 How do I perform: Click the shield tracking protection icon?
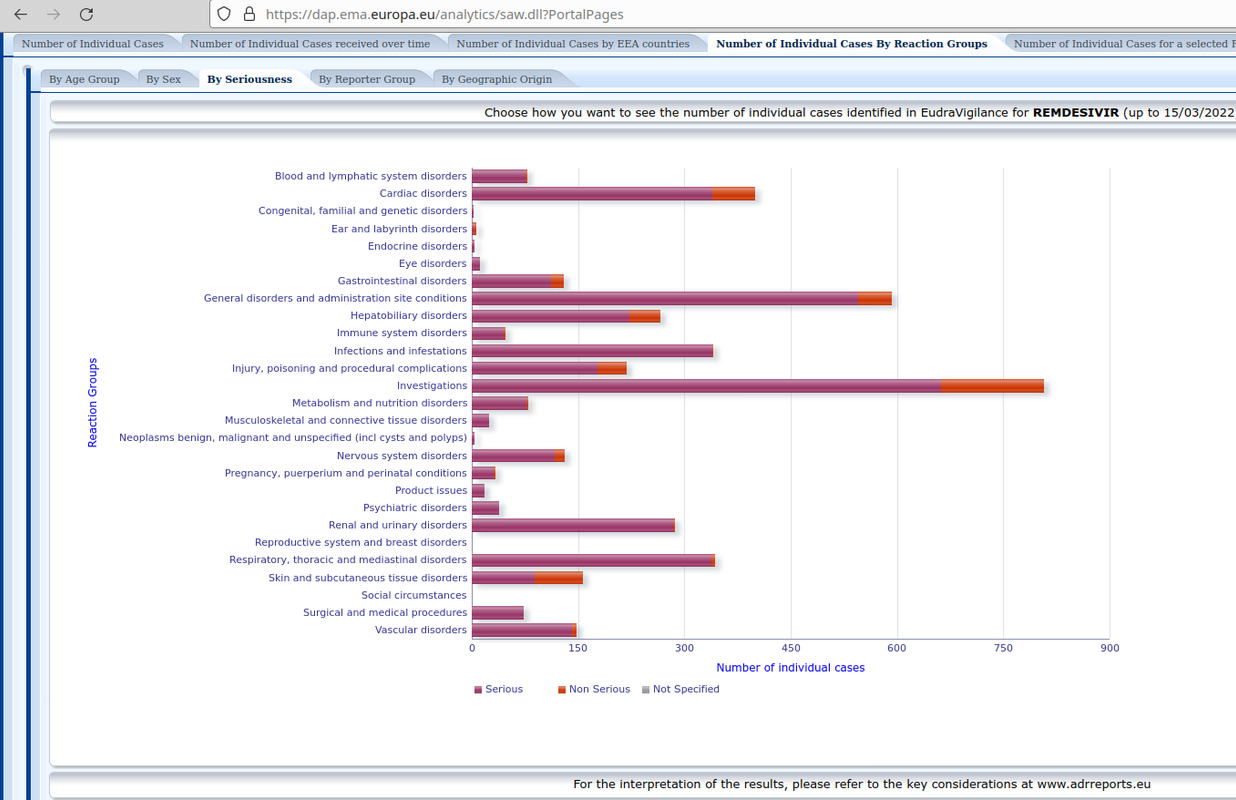point(224,14)
